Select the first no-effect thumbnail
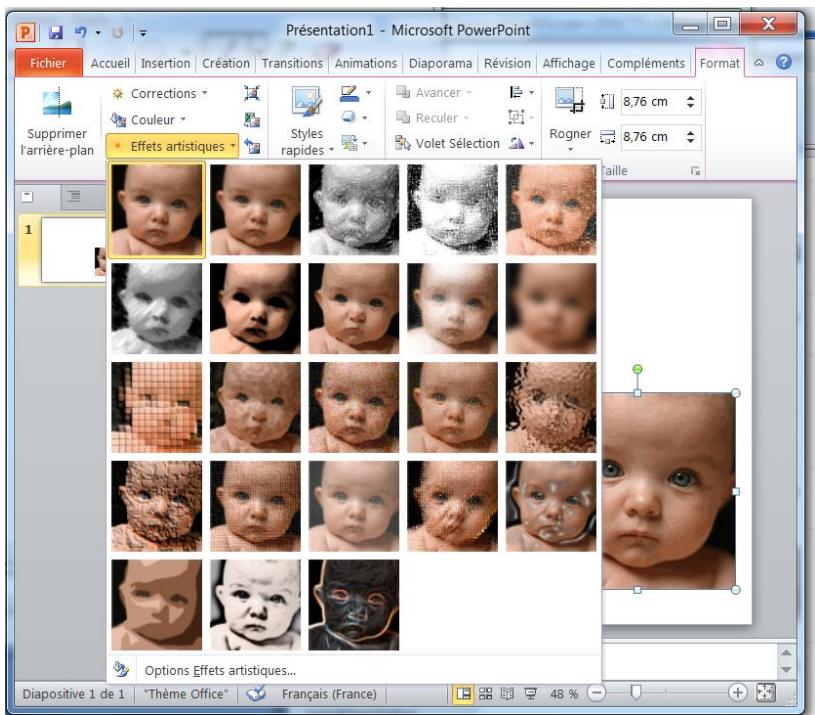Viewport: 815px width, 715px height. [x=156, y=210]
